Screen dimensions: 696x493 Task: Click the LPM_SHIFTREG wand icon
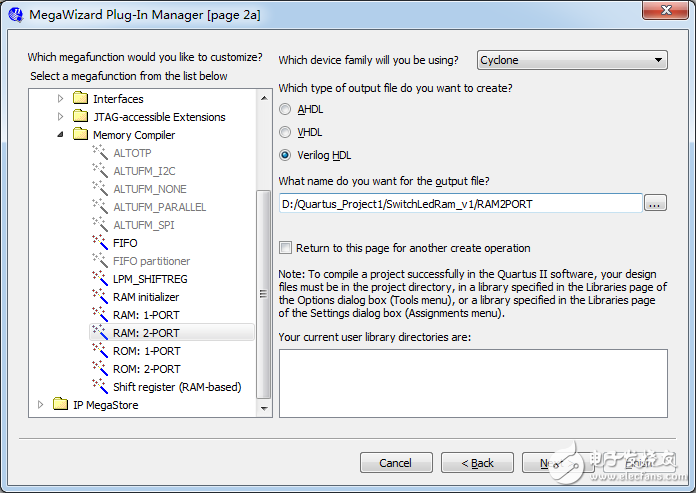click(x=100, y=279)
